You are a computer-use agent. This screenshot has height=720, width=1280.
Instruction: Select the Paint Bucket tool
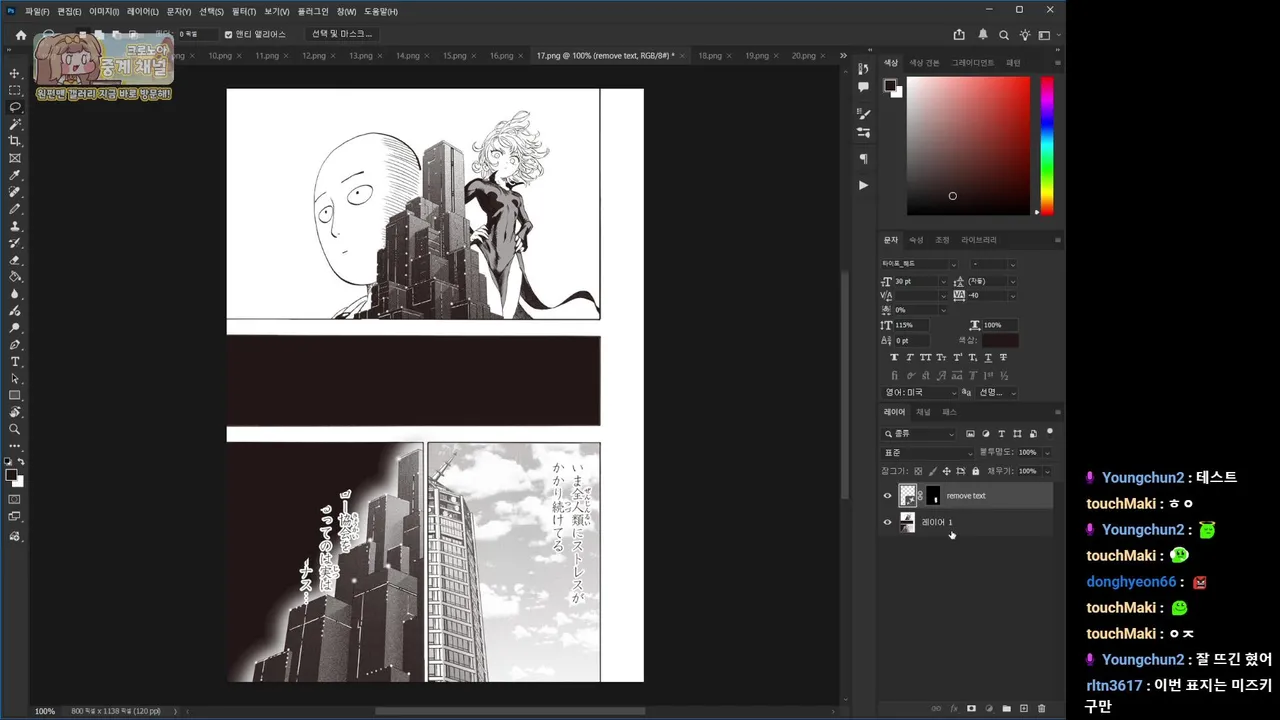[x=15, y=277]
